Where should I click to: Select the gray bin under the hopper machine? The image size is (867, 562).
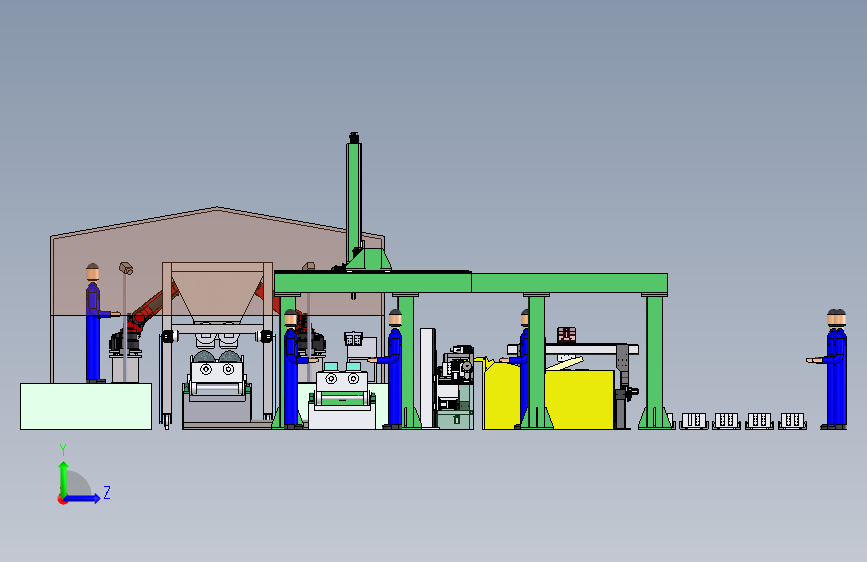click(x=217, y=409)
